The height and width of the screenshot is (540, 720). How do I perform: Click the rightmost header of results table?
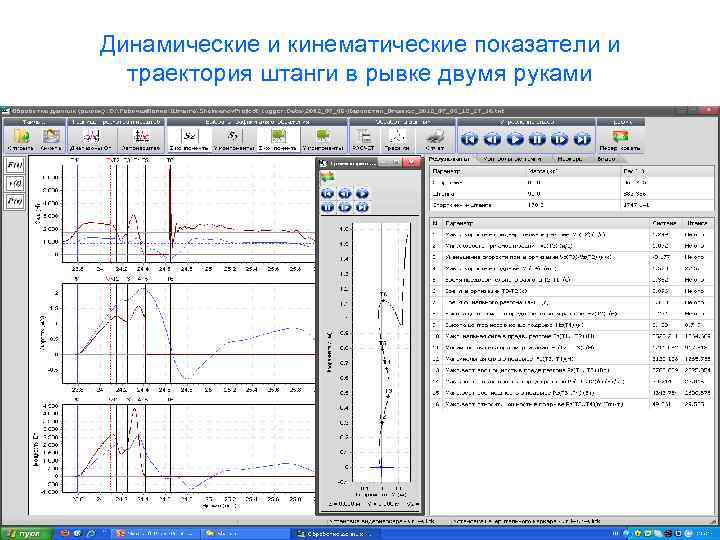coord(697,223)
